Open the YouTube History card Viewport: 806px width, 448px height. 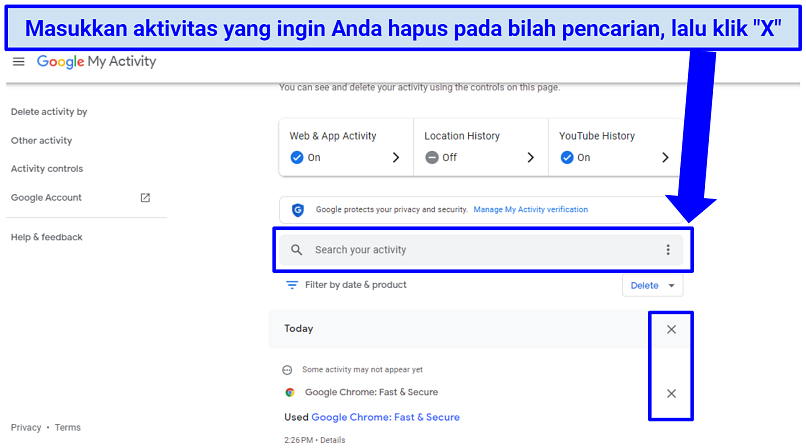(615, 147)
